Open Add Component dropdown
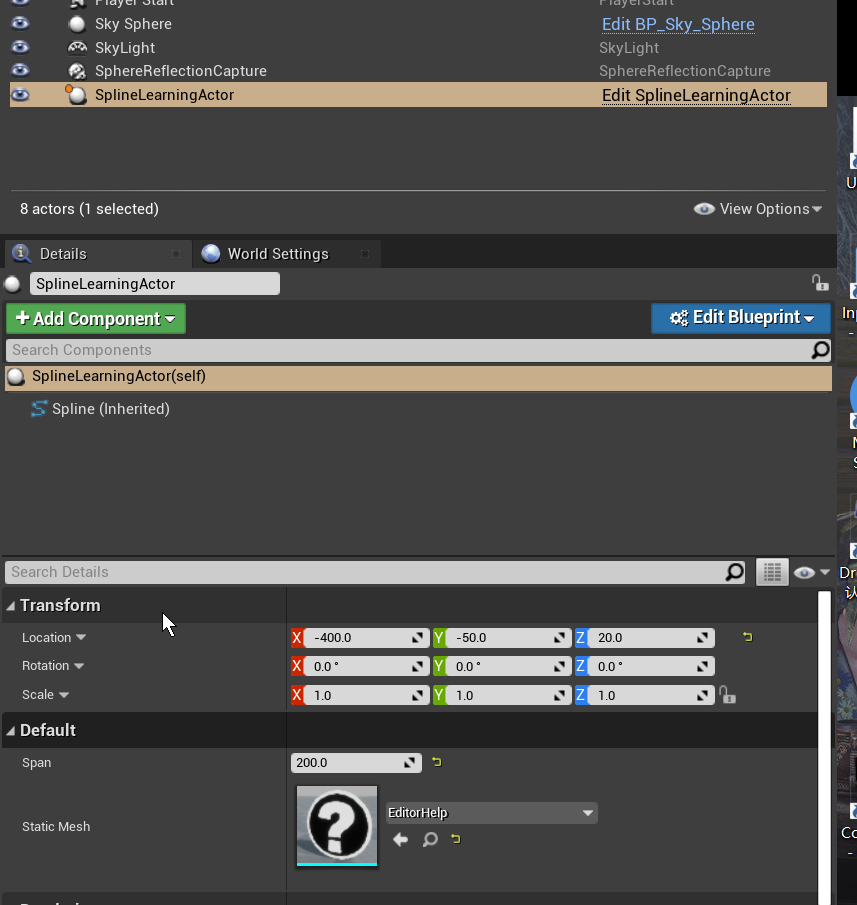Viewport: 857px width, 905px height. click(96, 319)
